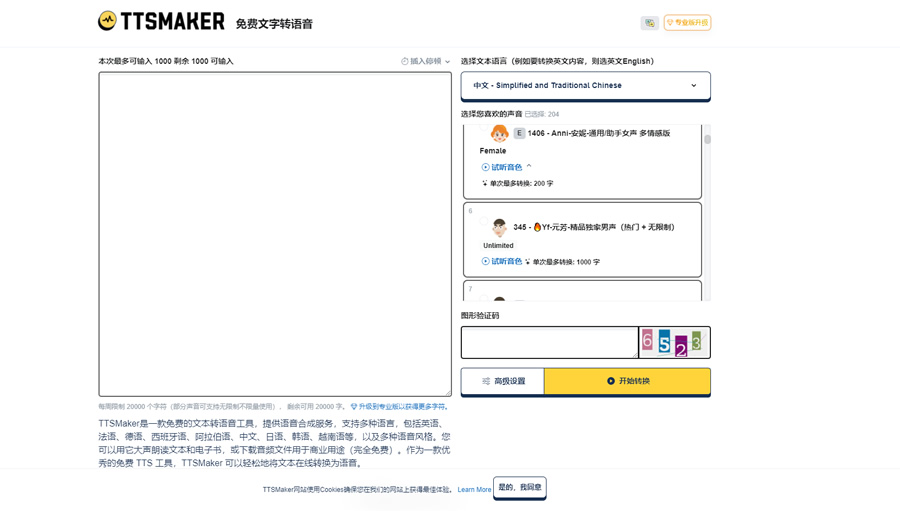Click the 免费文字转语音 tagline

click(x=274, y=24)
